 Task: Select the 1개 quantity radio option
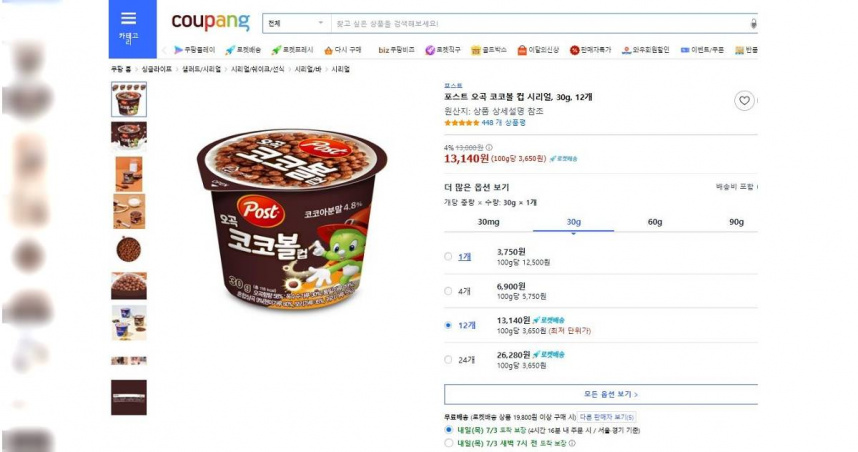(x=448, y=257)
